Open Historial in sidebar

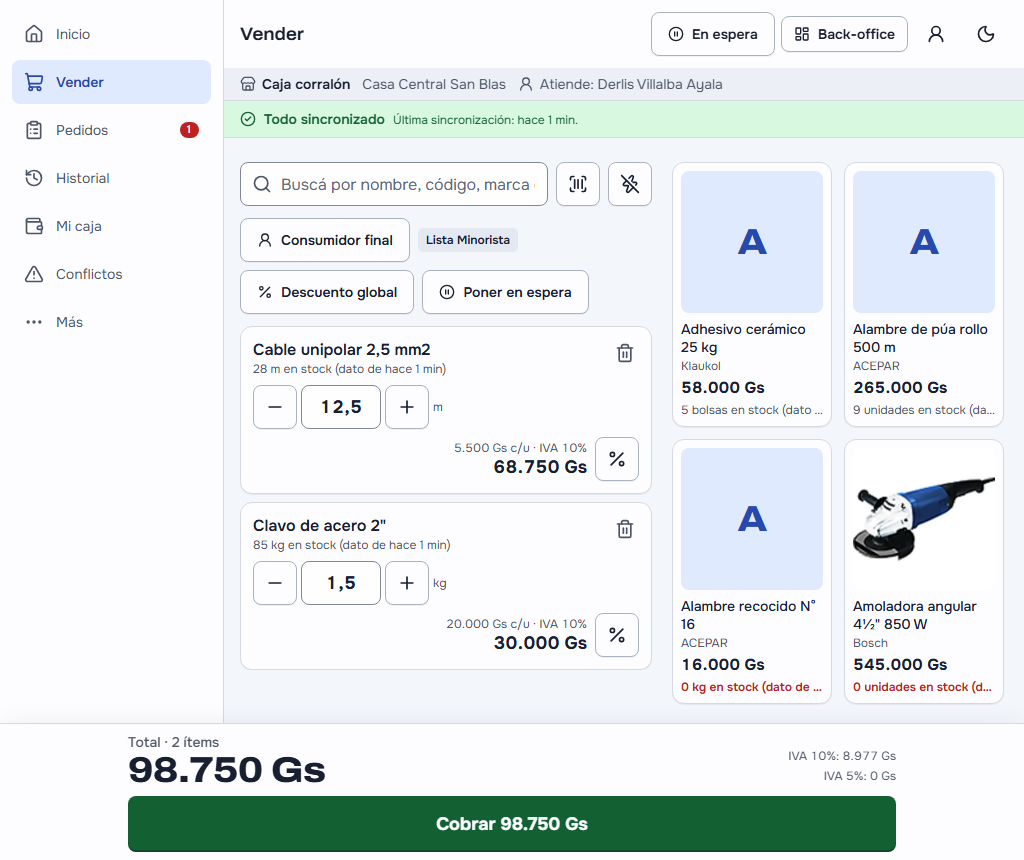[x=112, y=178]
